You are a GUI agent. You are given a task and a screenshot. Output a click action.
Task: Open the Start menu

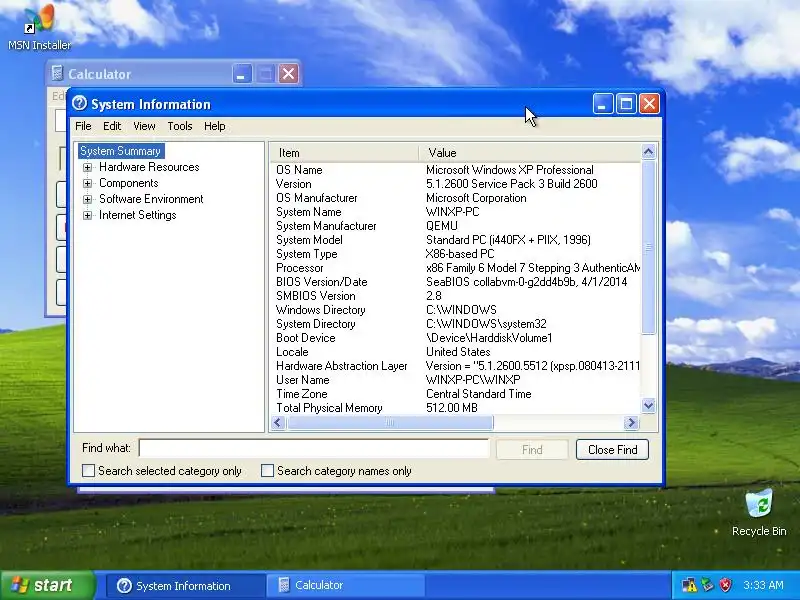[x=47, y=585]
